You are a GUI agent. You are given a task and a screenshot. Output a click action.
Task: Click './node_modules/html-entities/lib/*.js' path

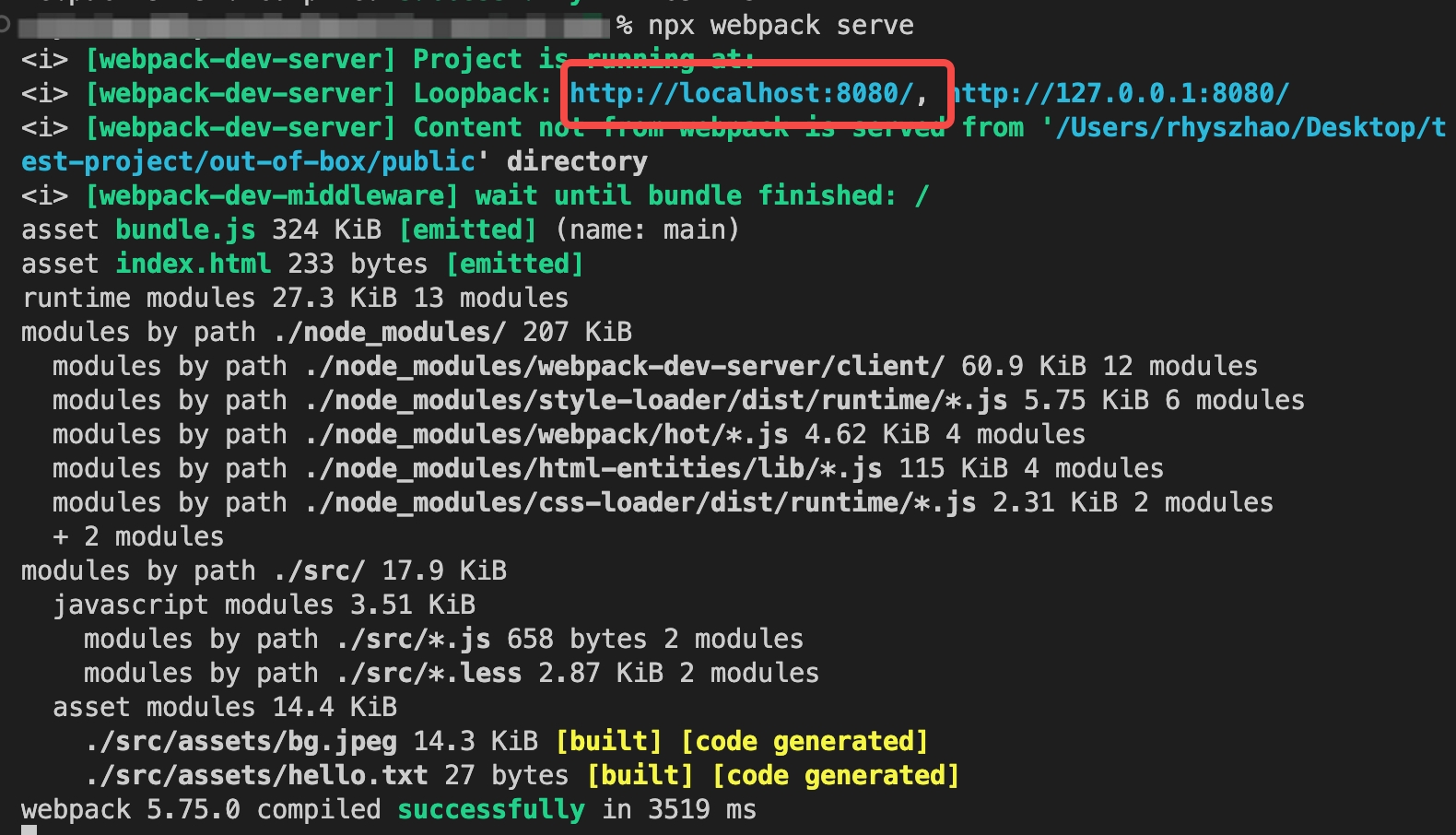(x=593, y=468)
